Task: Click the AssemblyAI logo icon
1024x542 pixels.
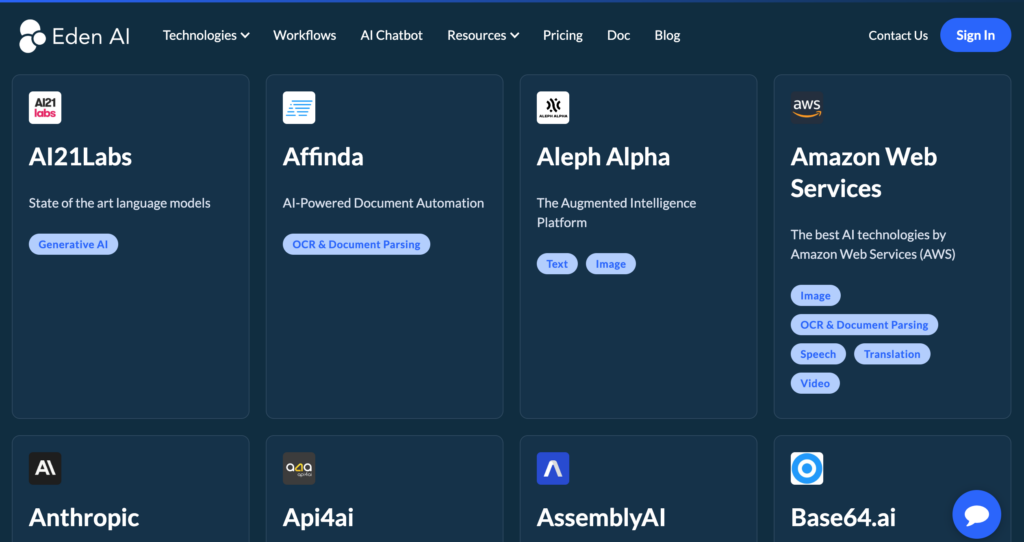Action: [x=553, y=468]
